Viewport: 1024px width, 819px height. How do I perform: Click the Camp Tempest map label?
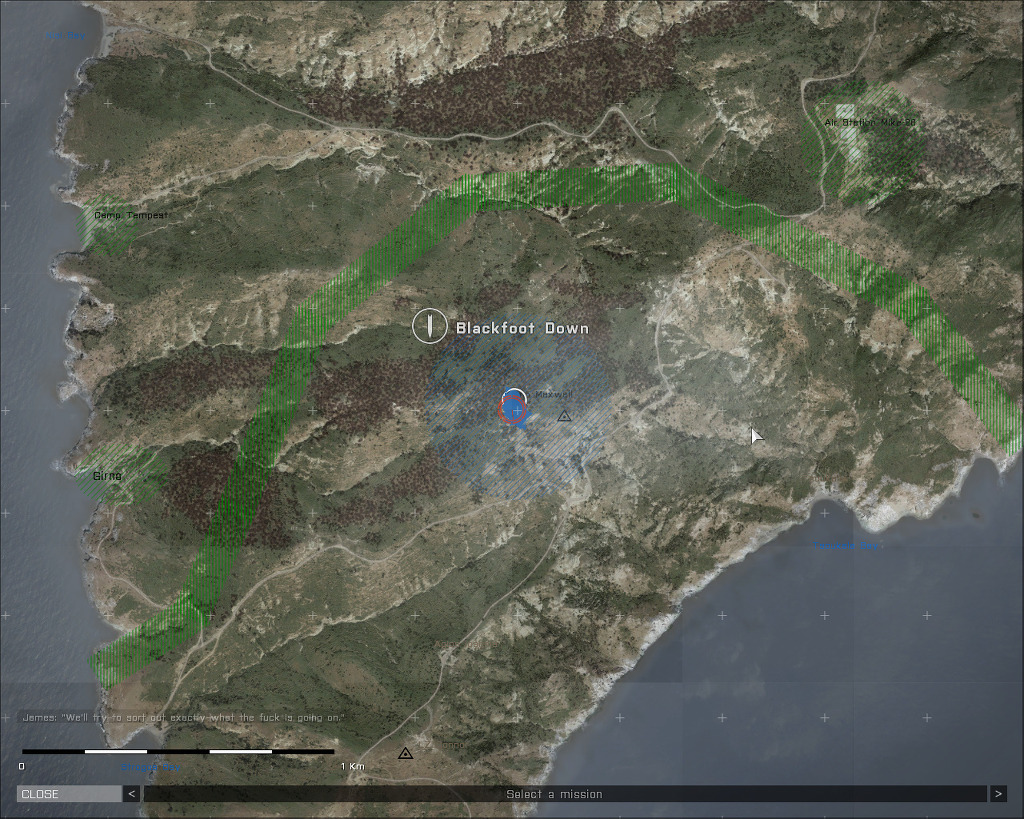click(131, 216)
